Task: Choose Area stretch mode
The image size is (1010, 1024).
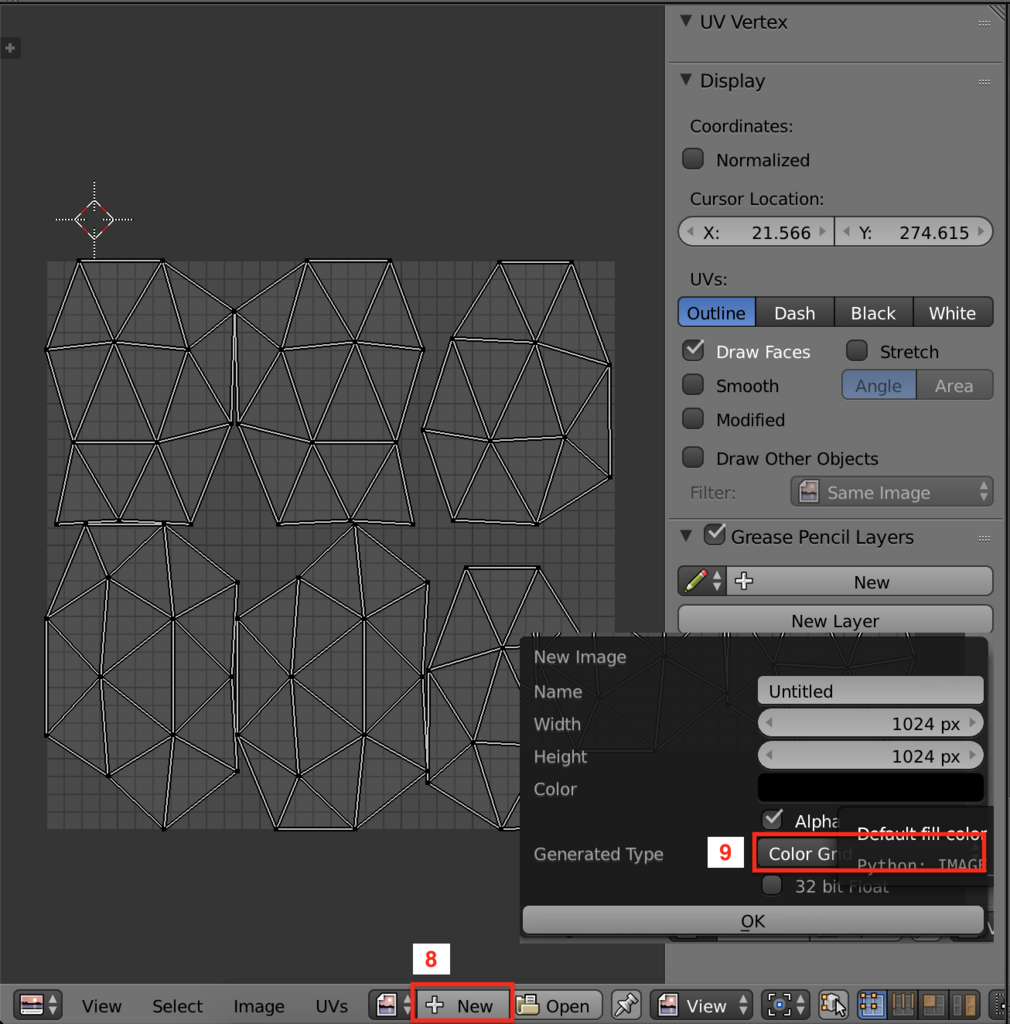Action: click(955, 385)
